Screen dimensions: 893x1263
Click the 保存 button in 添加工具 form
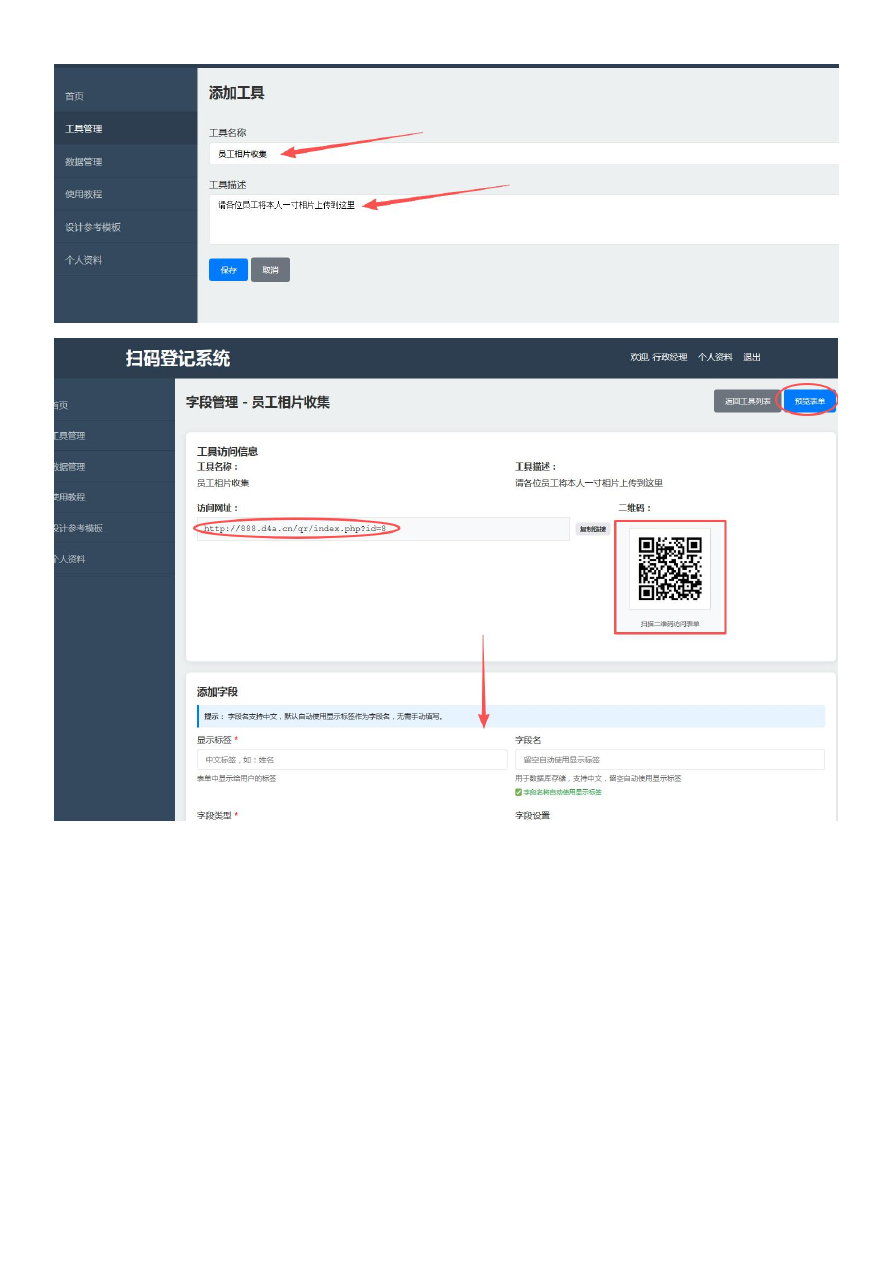click(x=228, y=270)
